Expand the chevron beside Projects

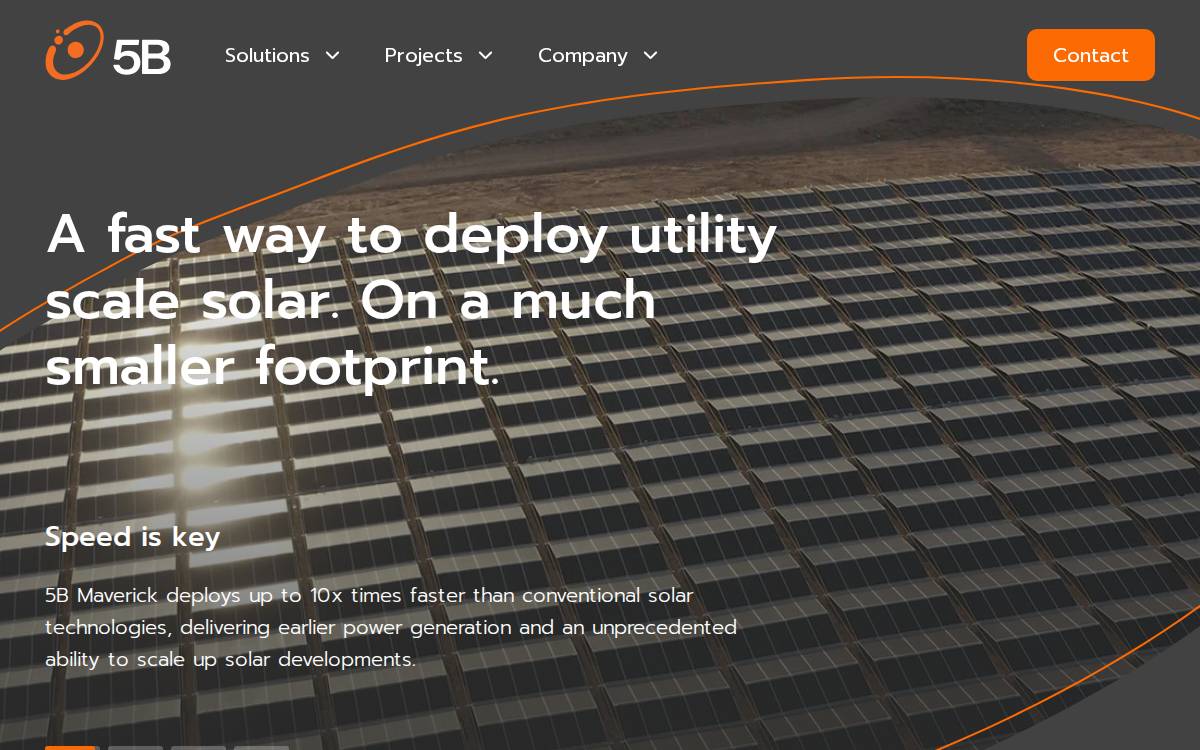[x=485, y=55]
